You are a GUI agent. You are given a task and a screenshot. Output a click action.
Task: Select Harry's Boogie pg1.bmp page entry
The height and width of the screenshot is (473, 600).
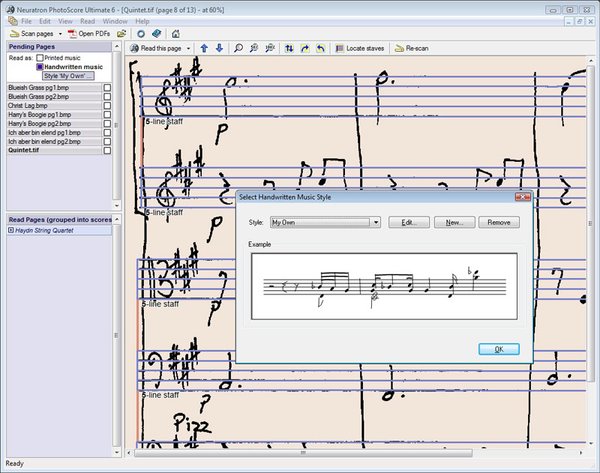54,114
